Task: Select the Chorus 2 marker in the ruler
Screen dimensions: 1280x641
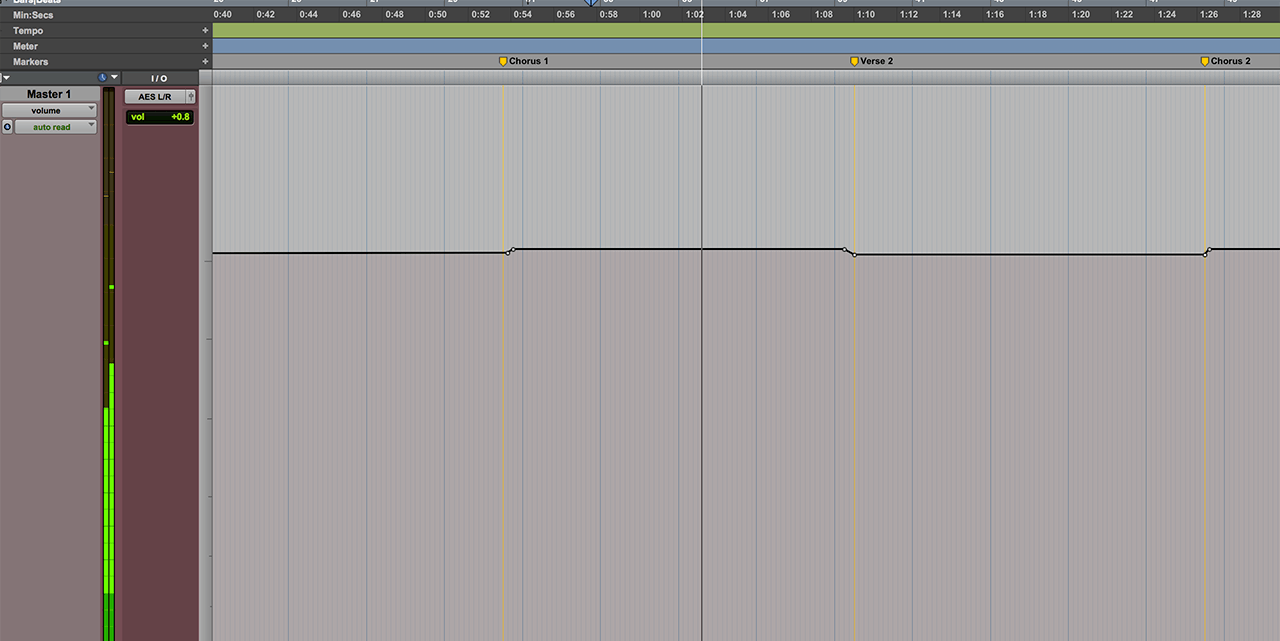Action: point(1206,61)
